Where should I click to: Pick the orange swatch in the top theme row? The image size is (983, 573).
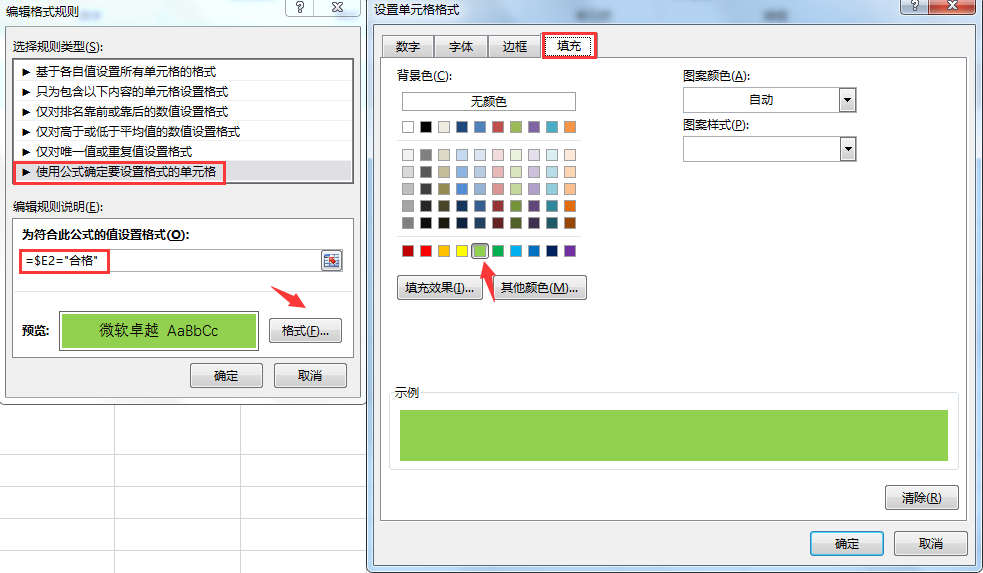click(570, 127)
